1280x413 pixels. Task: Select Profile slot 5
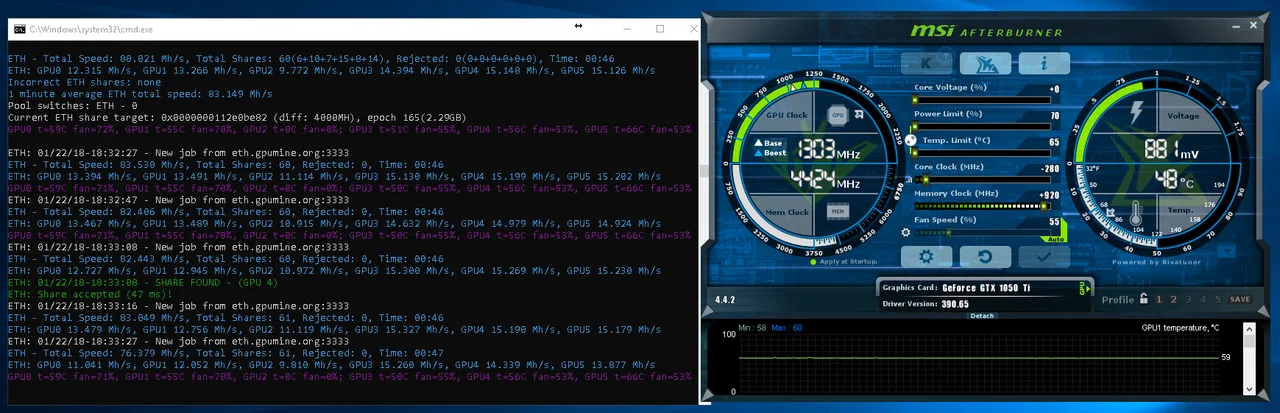pos(1218,299)
